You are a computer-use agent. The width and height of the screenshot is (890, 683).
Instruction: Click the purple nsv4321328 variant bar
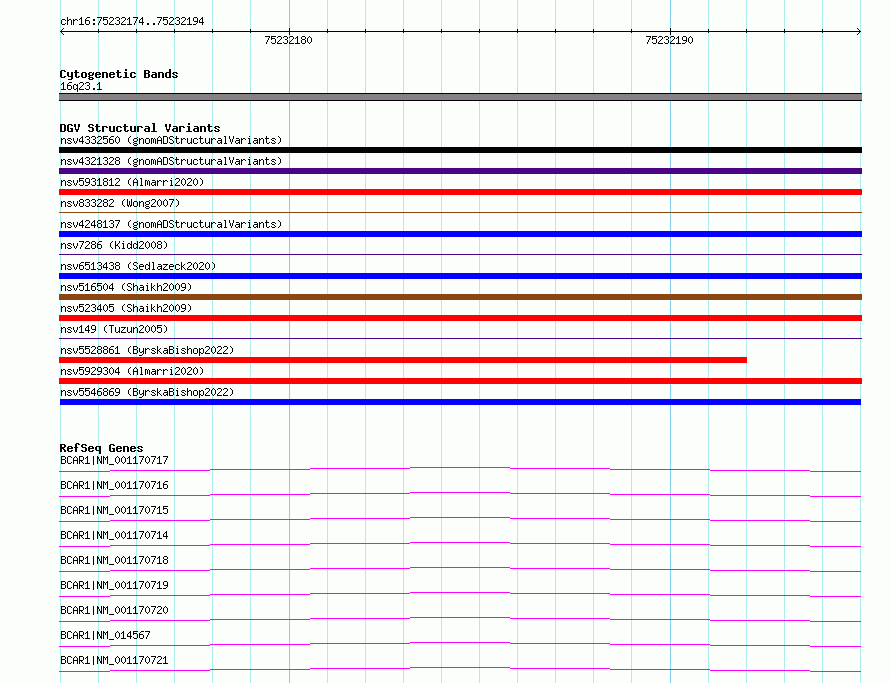click(460, 171)
